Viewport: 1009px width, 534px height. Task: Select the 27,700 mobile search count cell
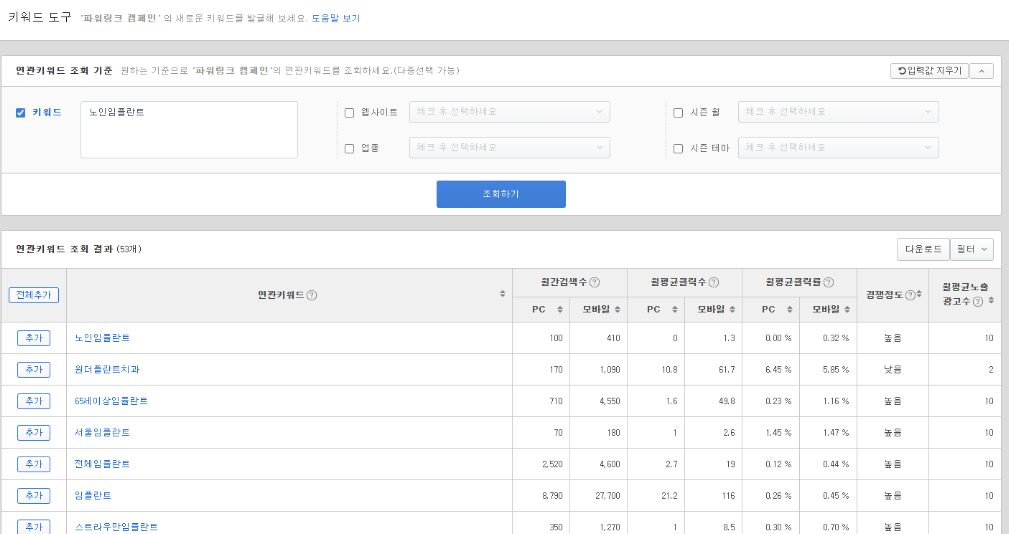pyautogui.click(x=598, y=495)
